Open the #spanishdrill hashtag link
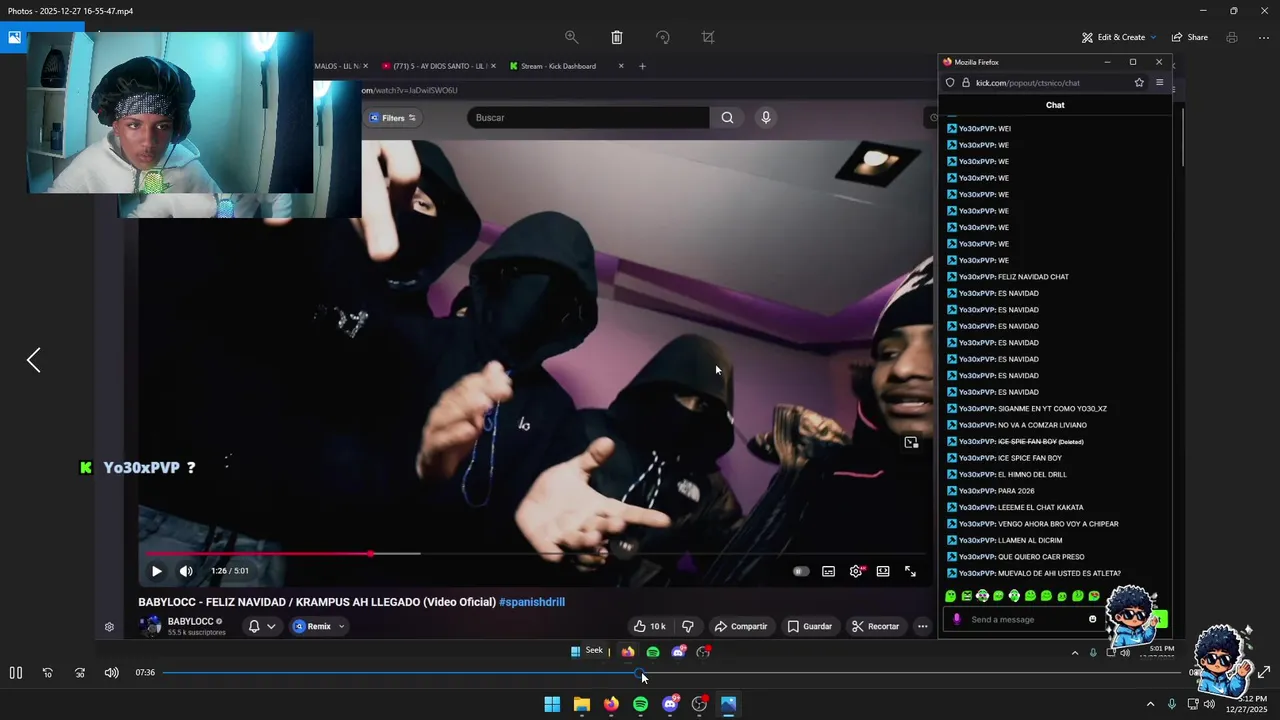This screenshot has width=1280, height=720. (532, 602)
